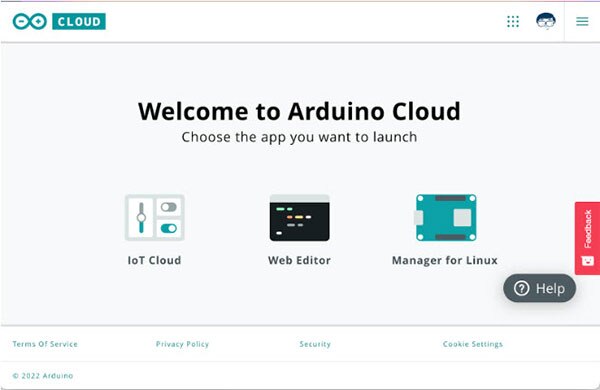Launch the IoT Cloud sliders icon
The image size is (600, 390).
coord(155,218)
